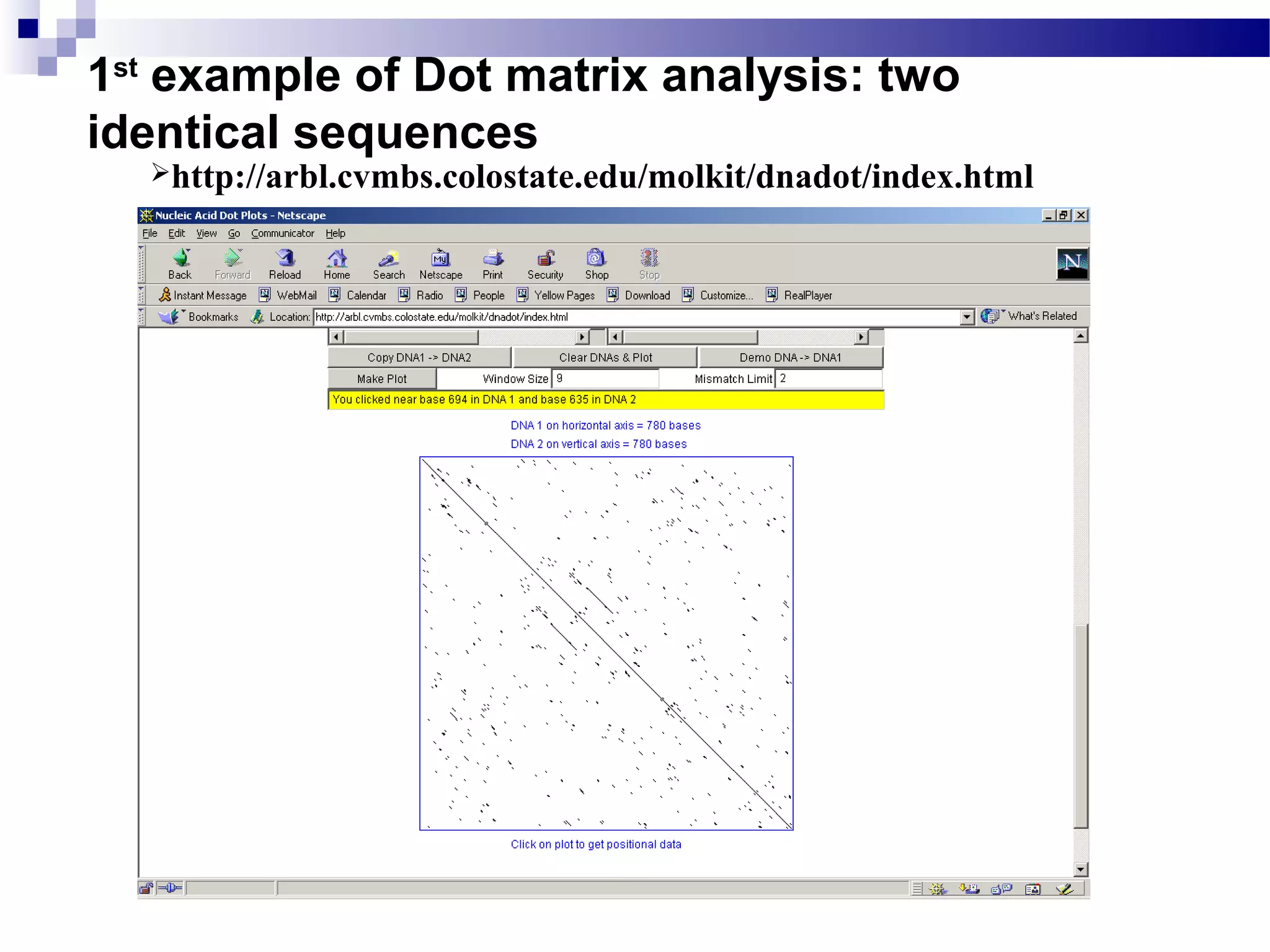This screenshot has width=1270, height=952.
Task: Click the Netscape N logo
Action: tap(1072, 264)
